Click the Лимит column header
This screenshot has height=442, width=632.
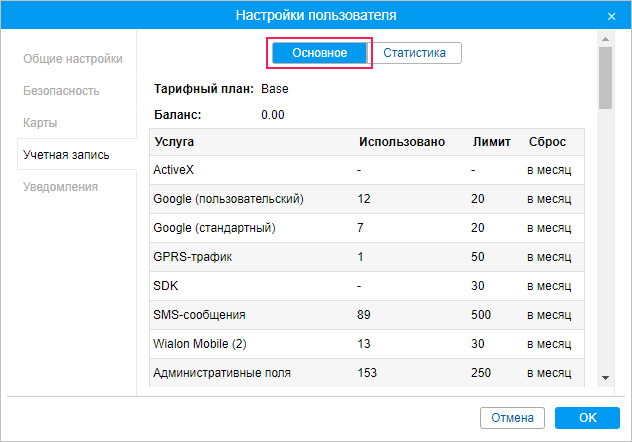[491, 142]
